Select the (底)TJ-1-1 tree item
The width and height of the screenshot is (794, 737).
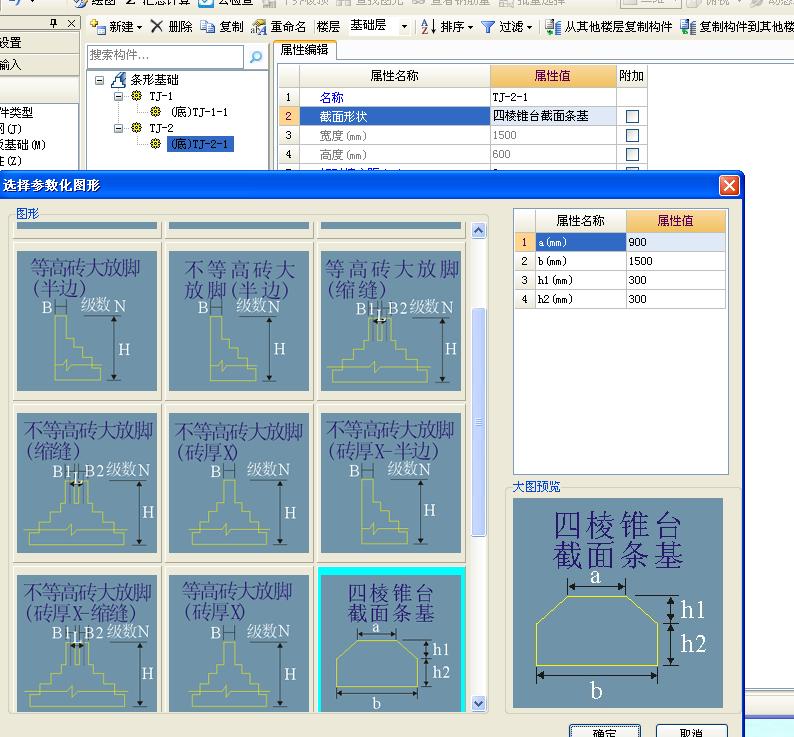pyautogui.click(x=200, y=112)
